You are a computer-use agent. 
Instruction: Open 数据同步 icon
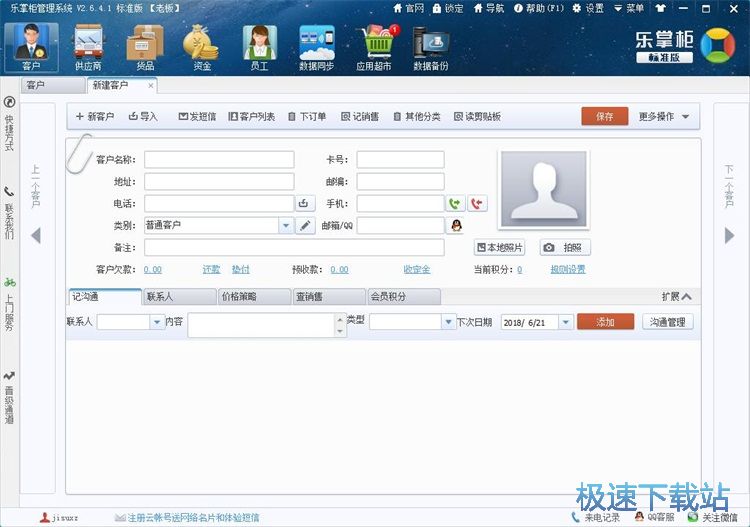316,47
